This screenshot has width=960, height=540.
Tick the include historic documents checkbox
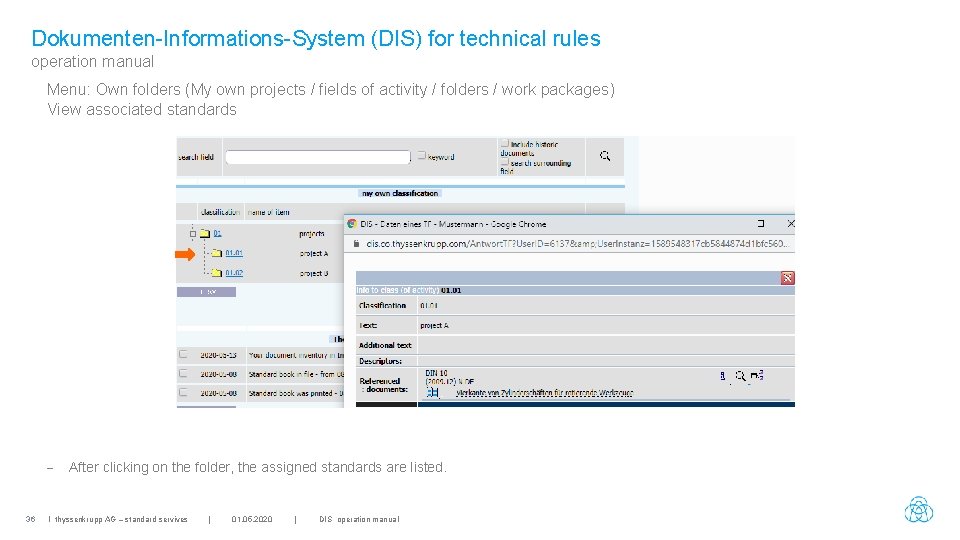click(504, 143)
